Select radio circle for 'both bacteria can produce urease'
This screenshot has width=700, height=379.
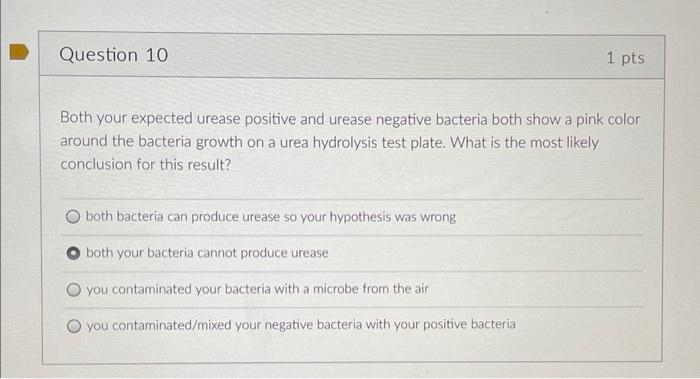pos(73,217)
